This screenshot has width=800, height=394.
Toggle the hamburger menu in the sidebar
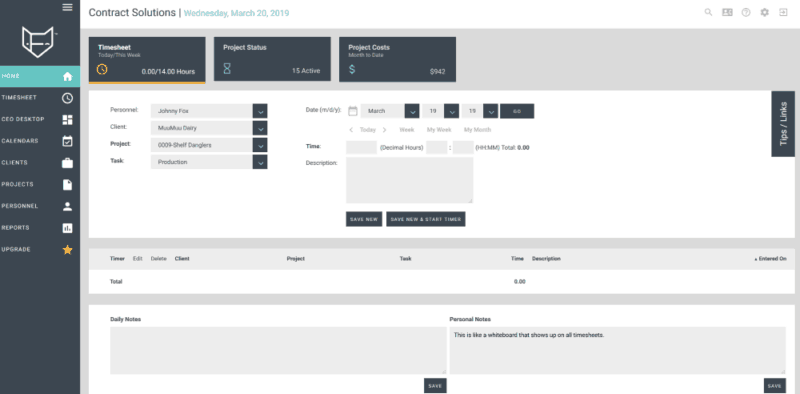[67, 7]
